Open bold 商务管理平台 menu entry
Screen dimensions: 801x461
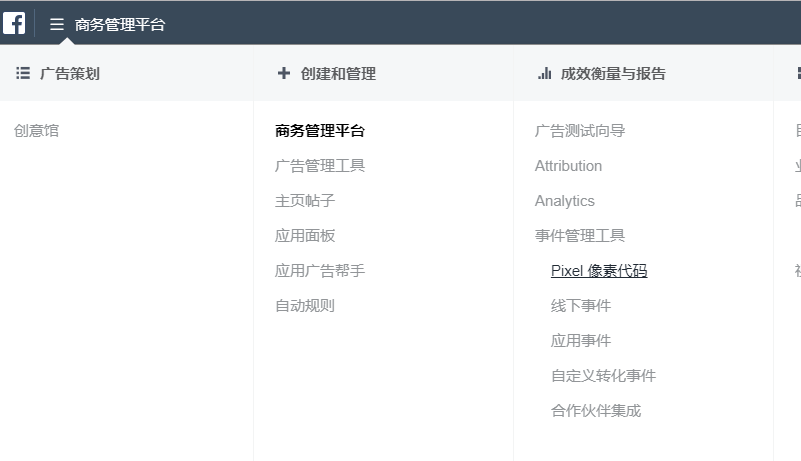[x=320, y=131]
